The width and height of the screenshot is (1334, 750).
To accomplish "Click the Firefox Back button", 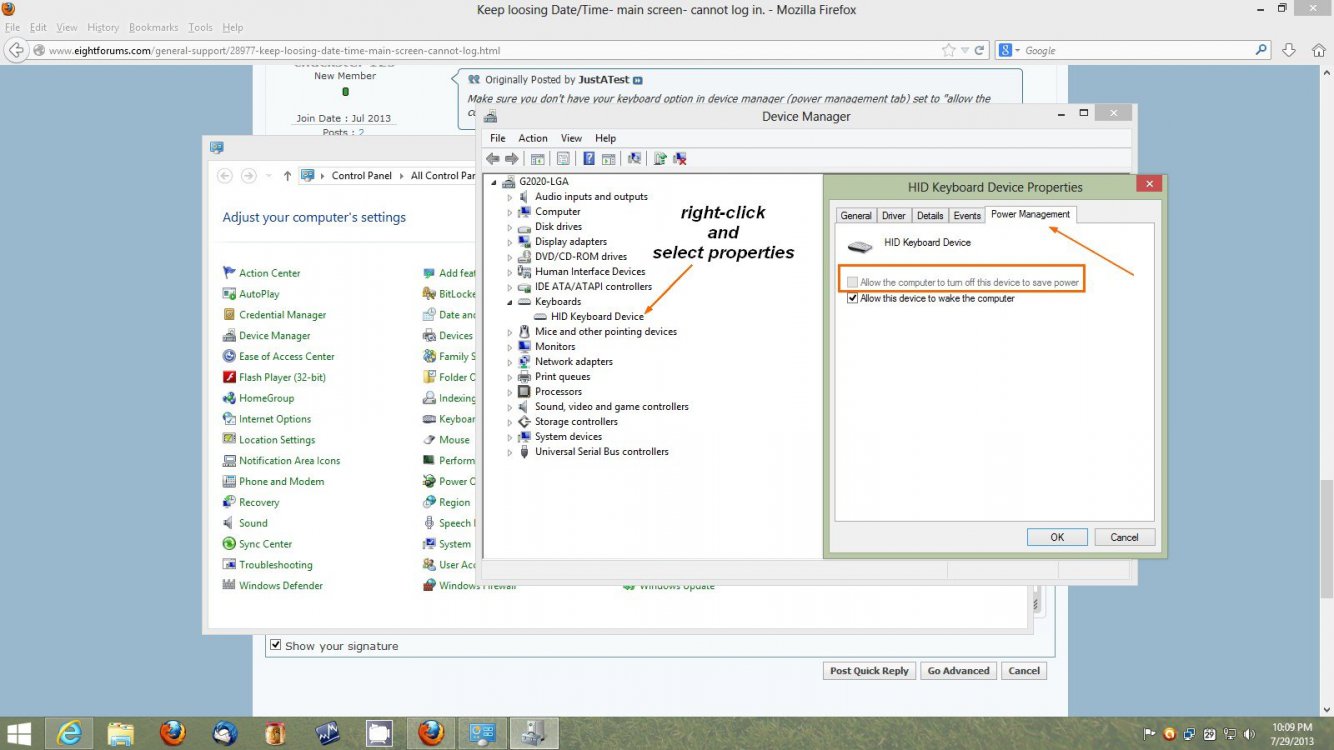I will 16,50.
